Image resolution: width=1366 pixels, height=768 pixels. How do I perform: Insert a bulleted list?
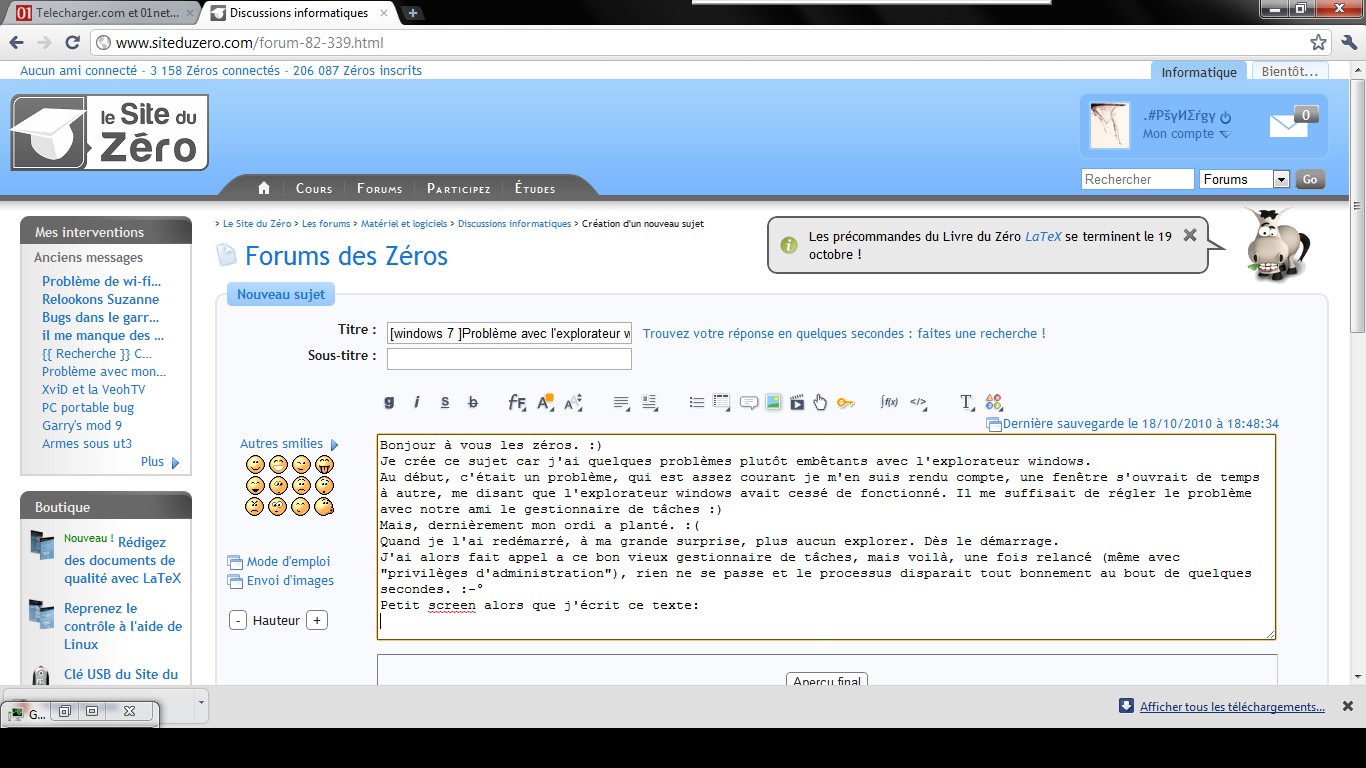697,402
